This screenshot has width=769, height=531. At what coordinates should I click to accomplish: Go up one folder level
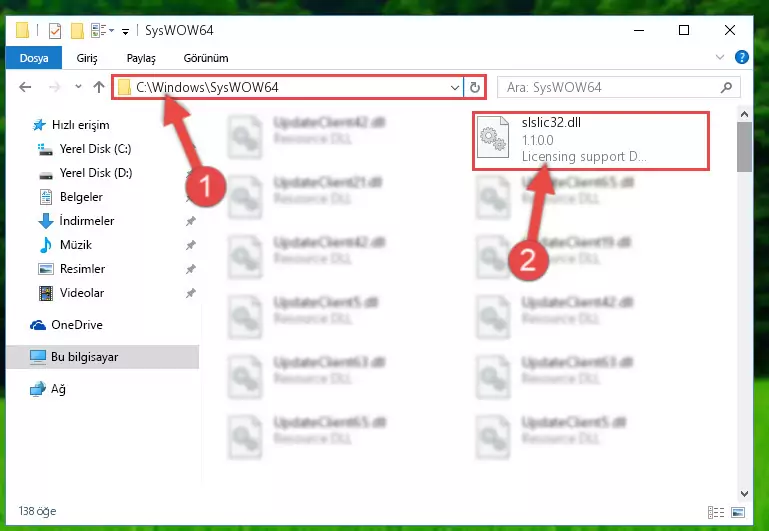pyautogui.click(x=99, y=87)
